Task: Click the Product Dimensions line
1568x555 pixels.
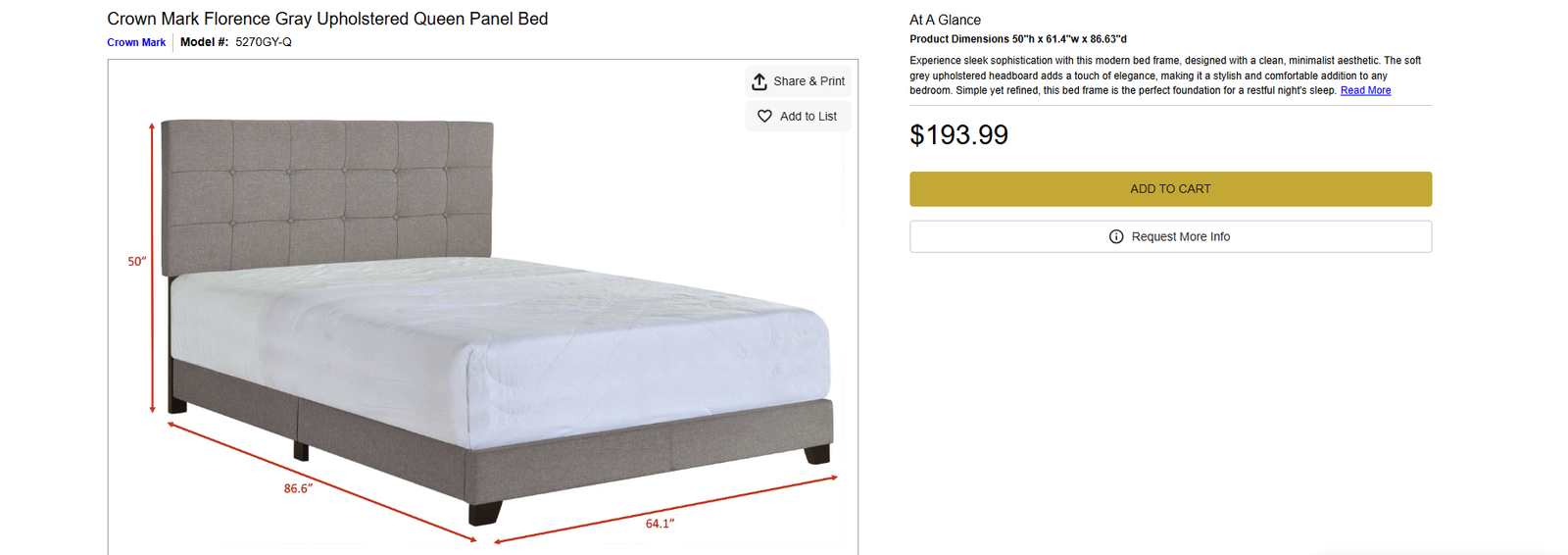Action: point(1017,39)
